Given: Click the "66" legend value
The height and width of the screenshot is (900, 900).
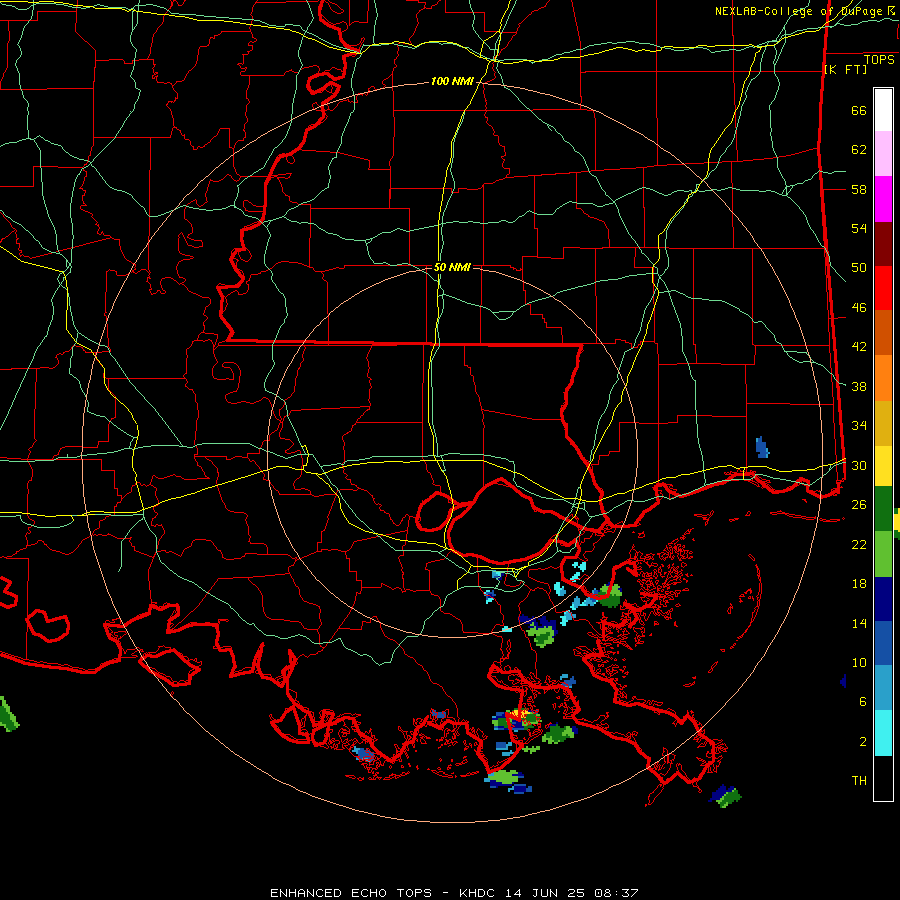Looking at the screenshot, I should click(x=859, y=111).
